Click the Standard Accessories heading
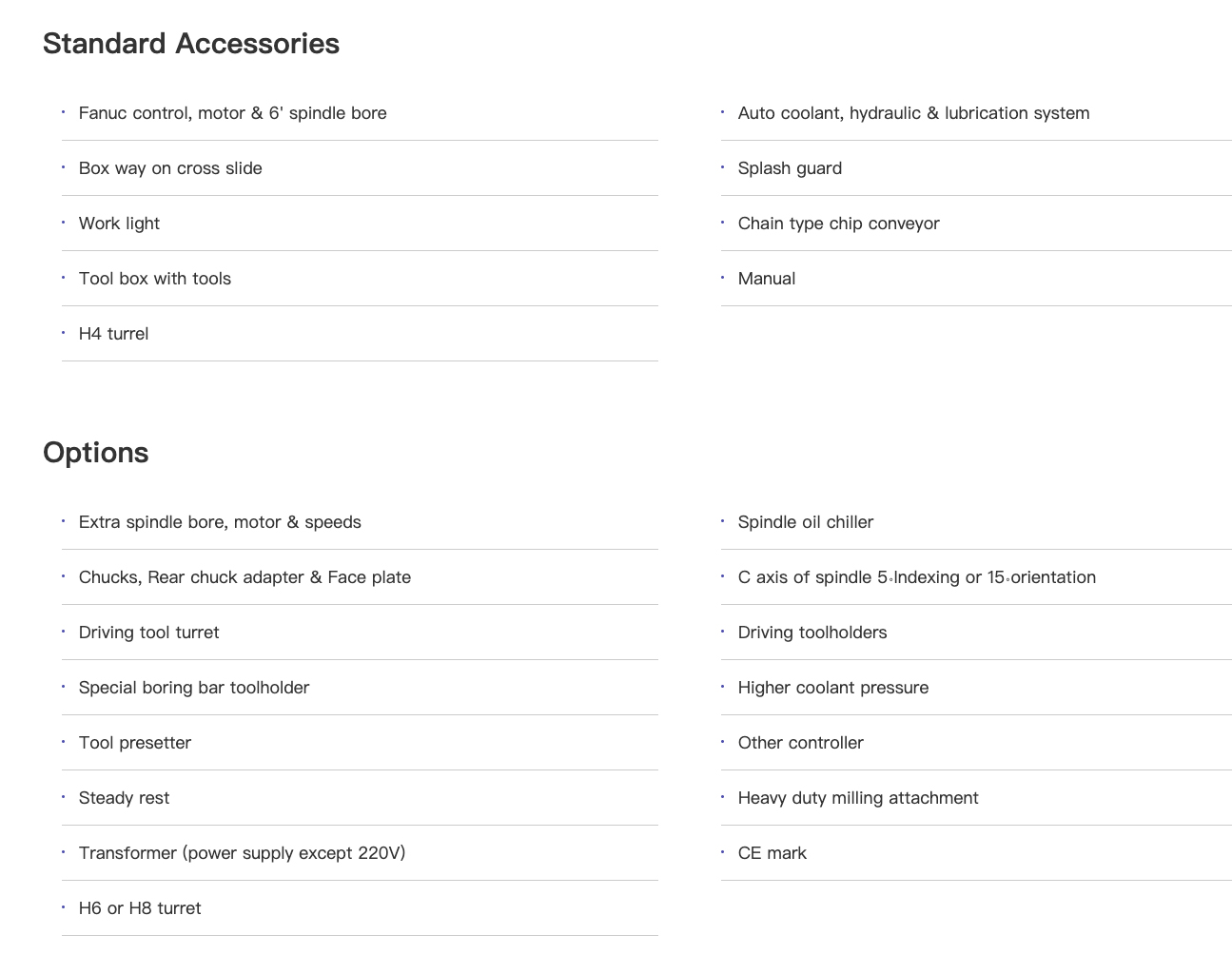The height and width of the screenshot is (974, 1232). (x=191, y=44)
